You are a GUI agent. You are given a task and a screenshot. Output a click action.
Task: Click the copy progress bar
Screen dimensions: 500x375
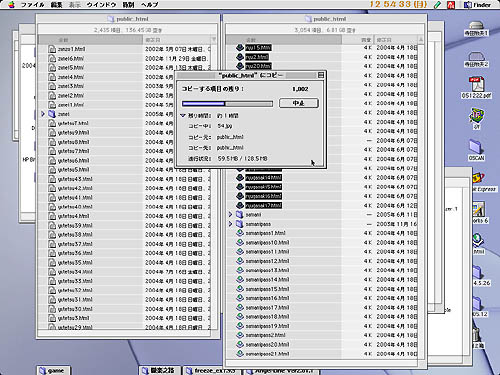(x=227, y=104)
